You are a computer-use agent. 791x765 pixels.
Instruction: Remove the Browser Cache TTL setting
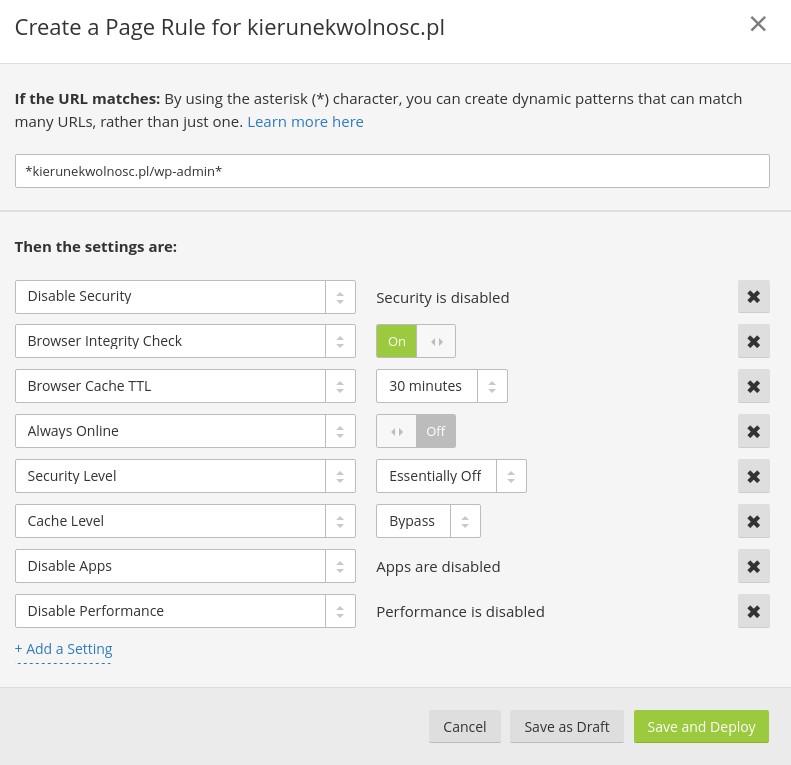tap(753, 387)
